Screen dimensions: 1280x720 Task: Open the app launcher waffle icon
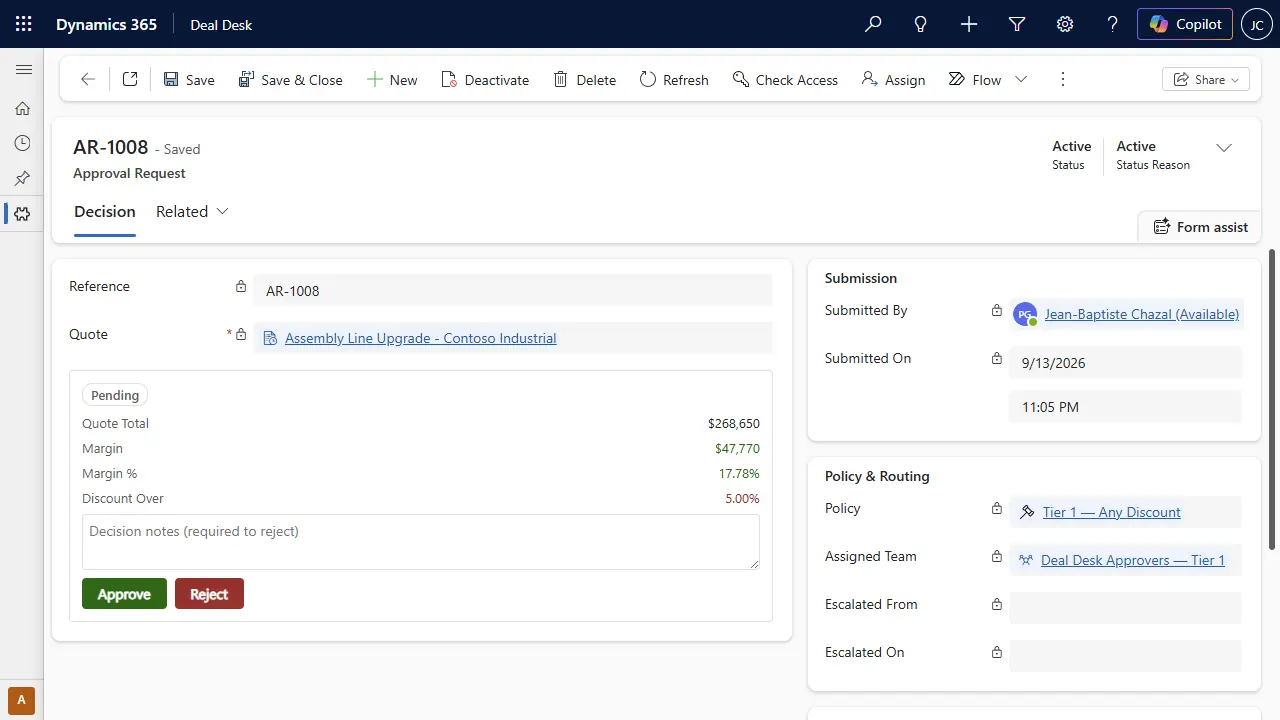(24, 24)
